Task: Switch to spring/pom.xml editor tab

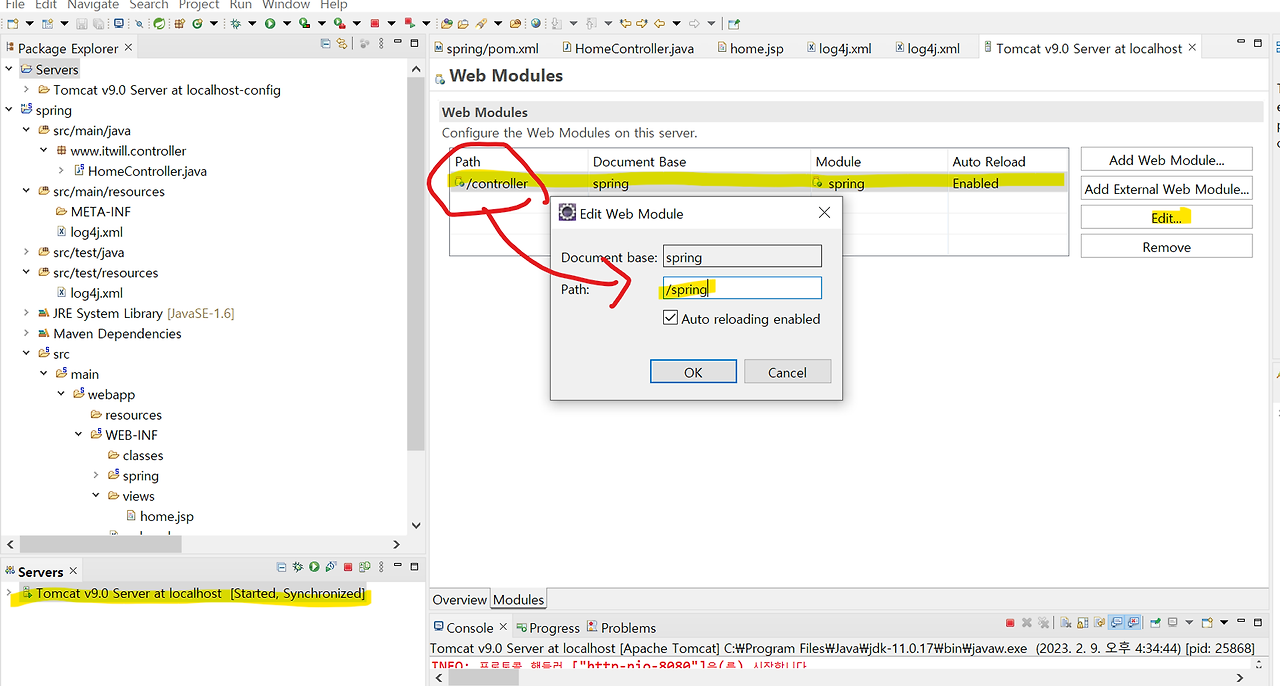Action: [485, 48]
